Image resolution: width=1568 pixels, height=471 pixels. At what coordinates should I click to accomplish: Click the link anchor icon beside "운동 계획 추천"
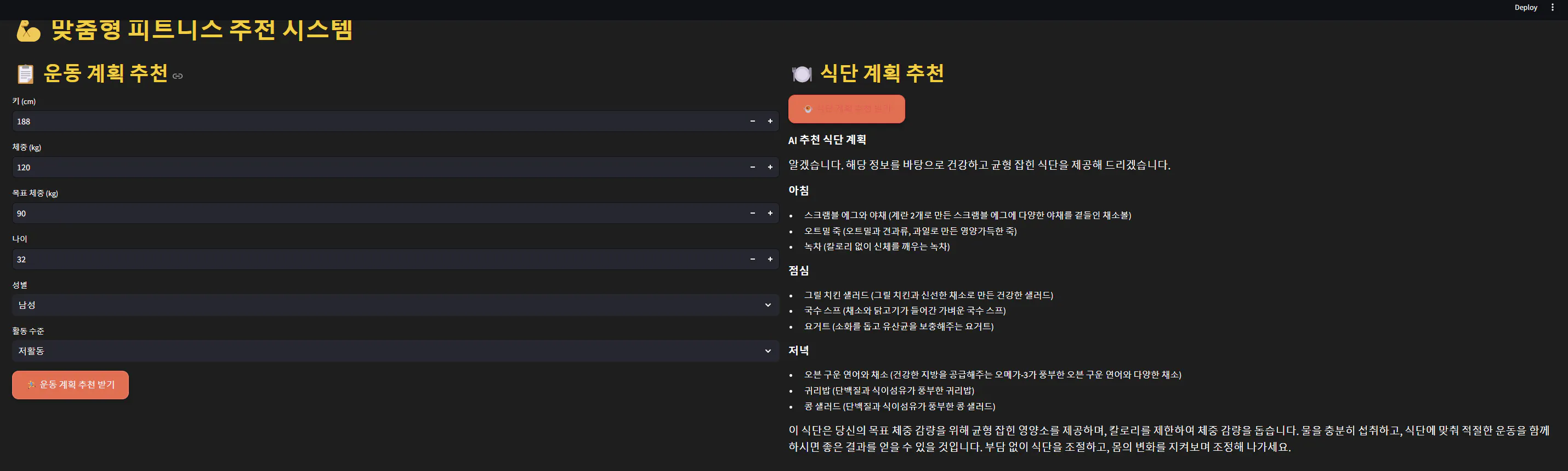point(178,77)
